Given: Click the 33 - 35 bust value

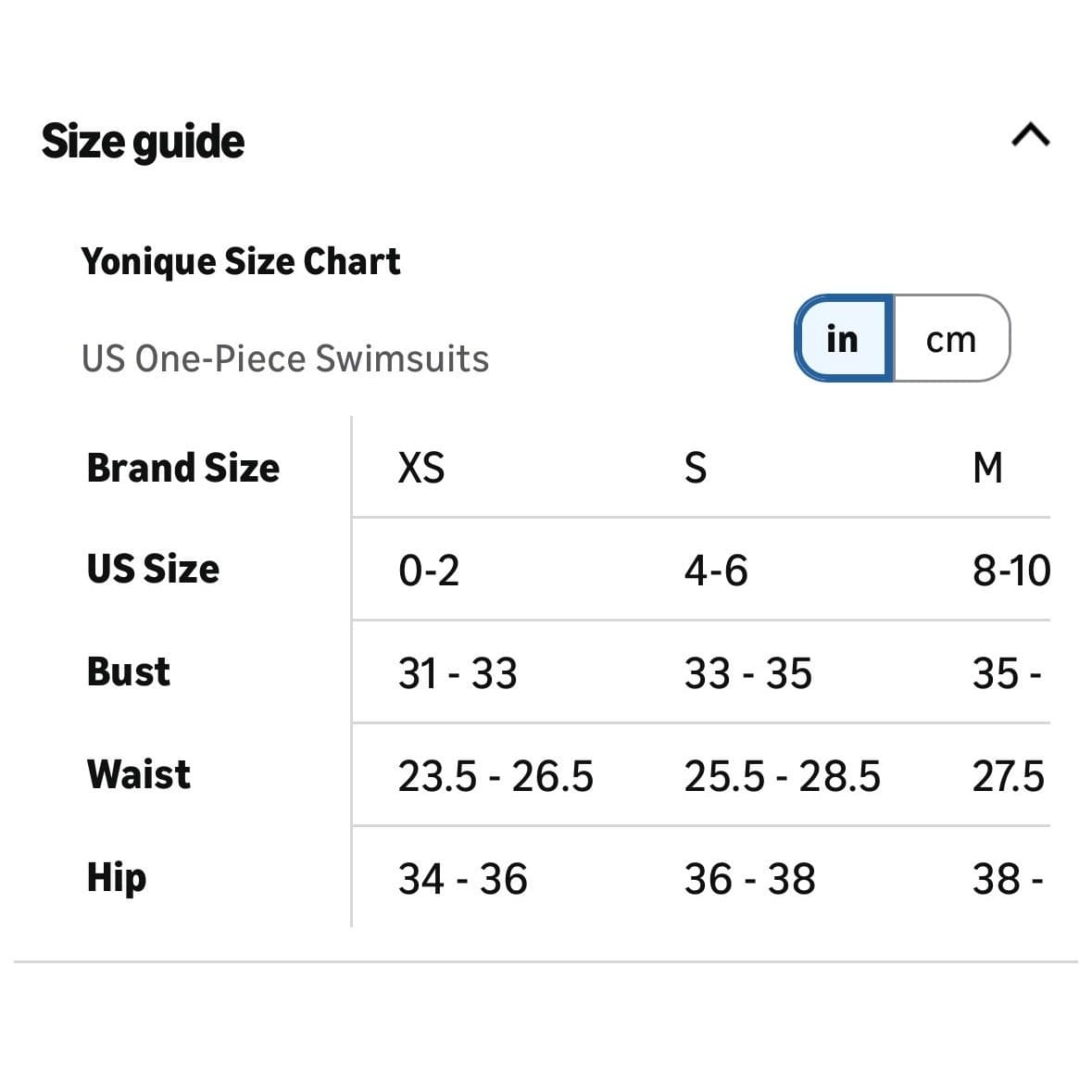Looking at the screenshot, I should pyautogui.click(x=748, y=673).
